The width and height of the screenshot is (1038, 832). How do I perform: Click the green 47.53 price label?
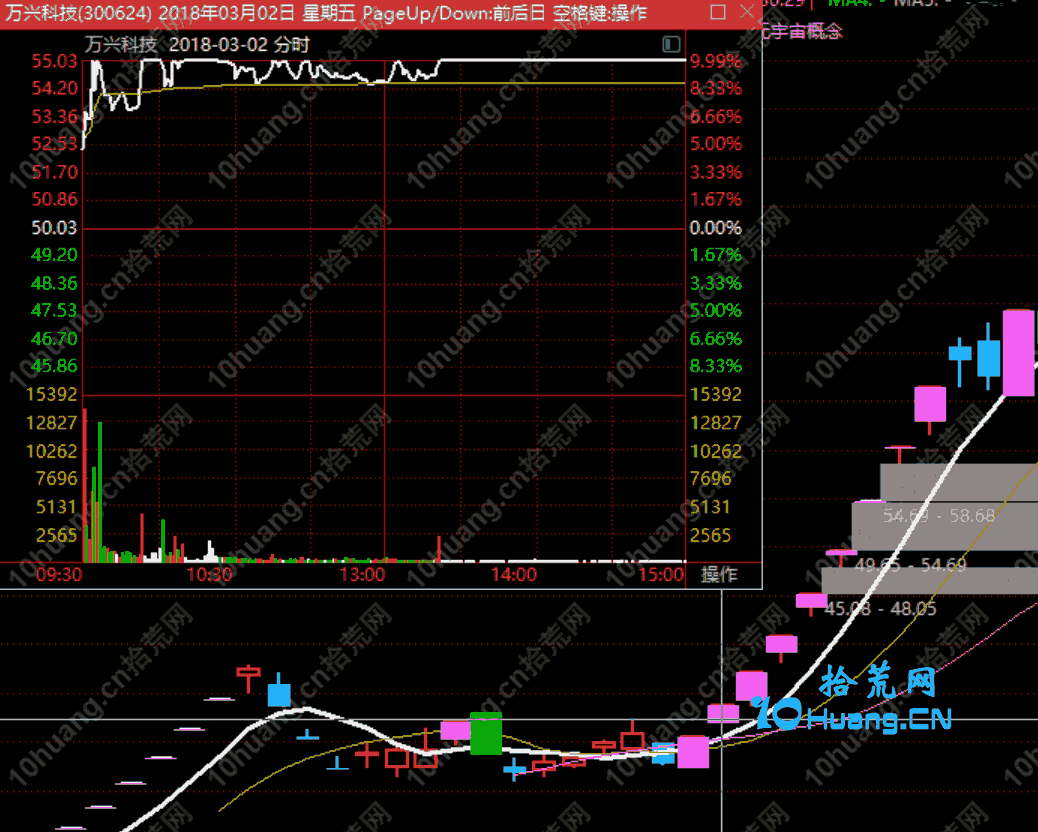click(54, 311)
